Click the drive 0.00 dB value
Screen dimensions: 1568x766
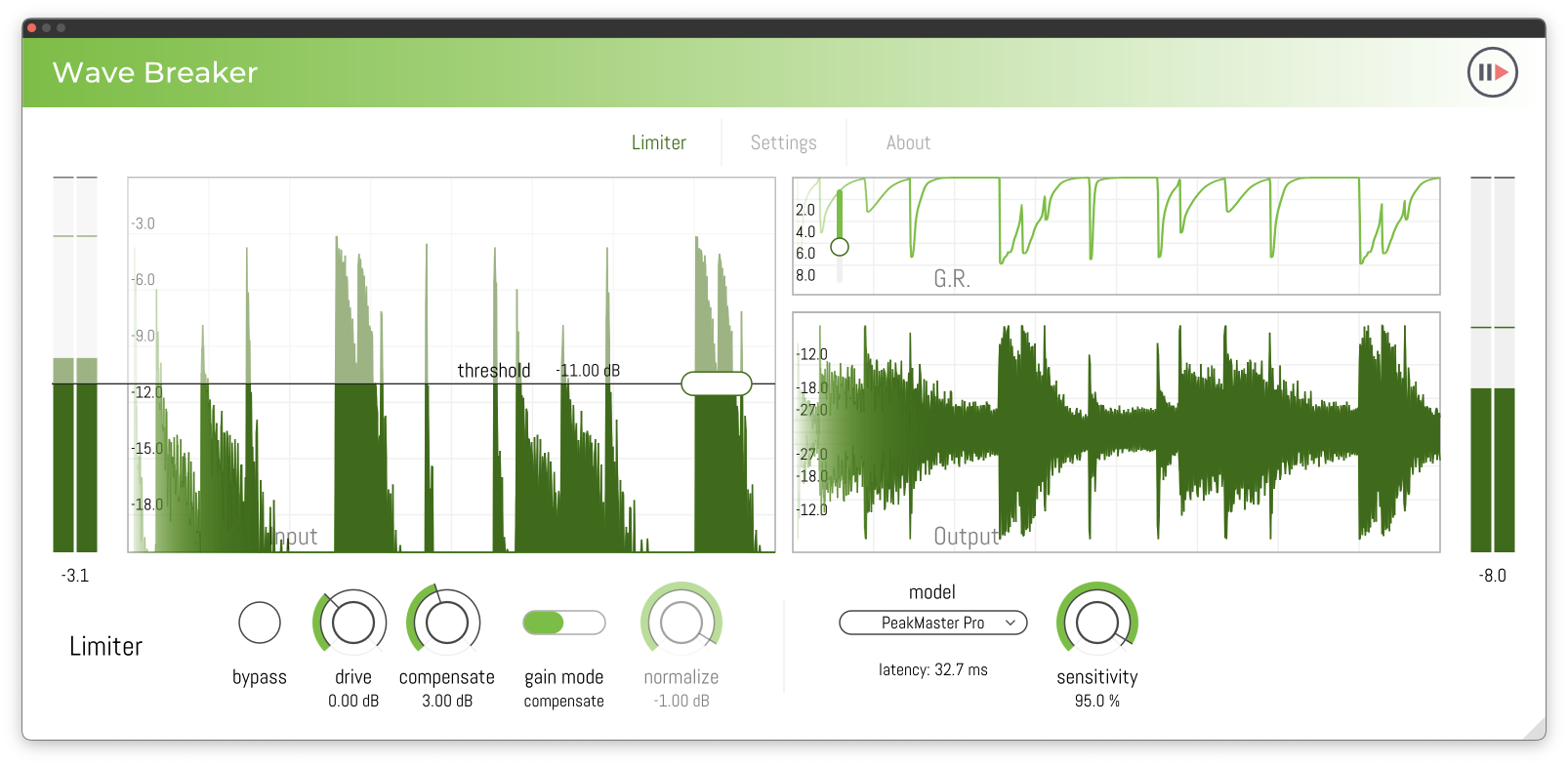coord(352,701)
